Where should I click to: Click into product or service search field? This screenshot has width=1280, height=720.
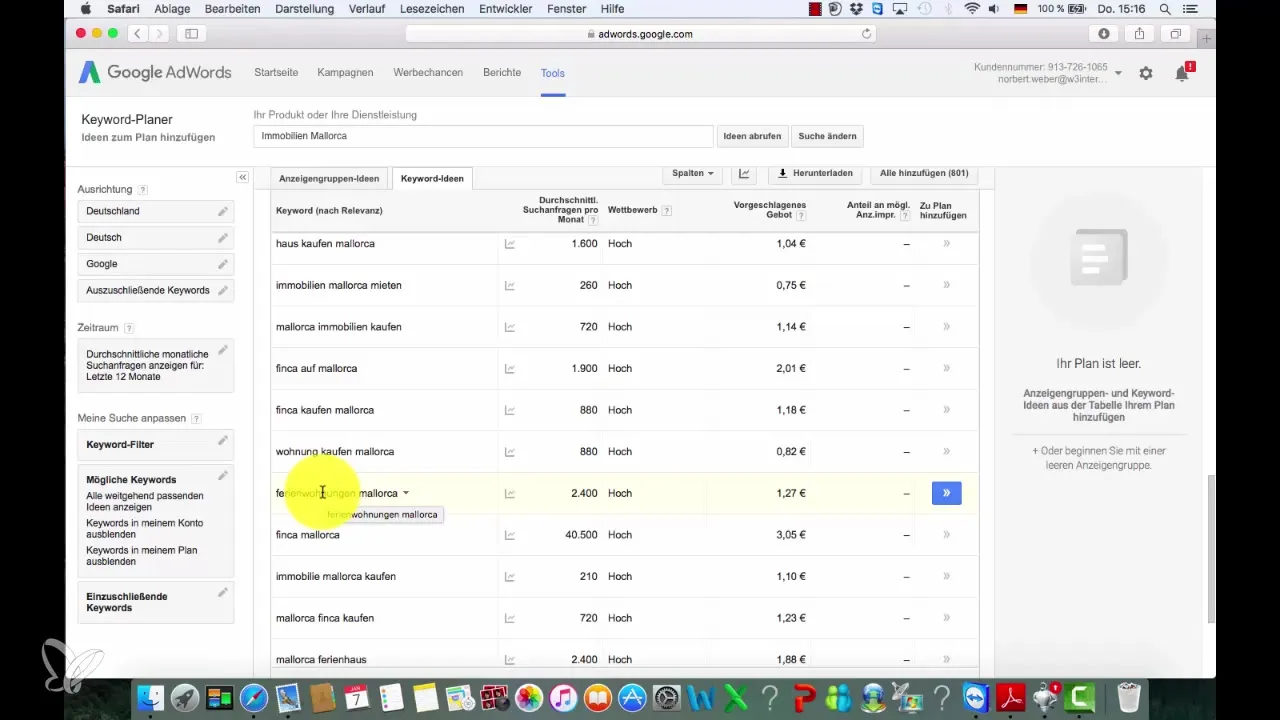tap(483, 136)
